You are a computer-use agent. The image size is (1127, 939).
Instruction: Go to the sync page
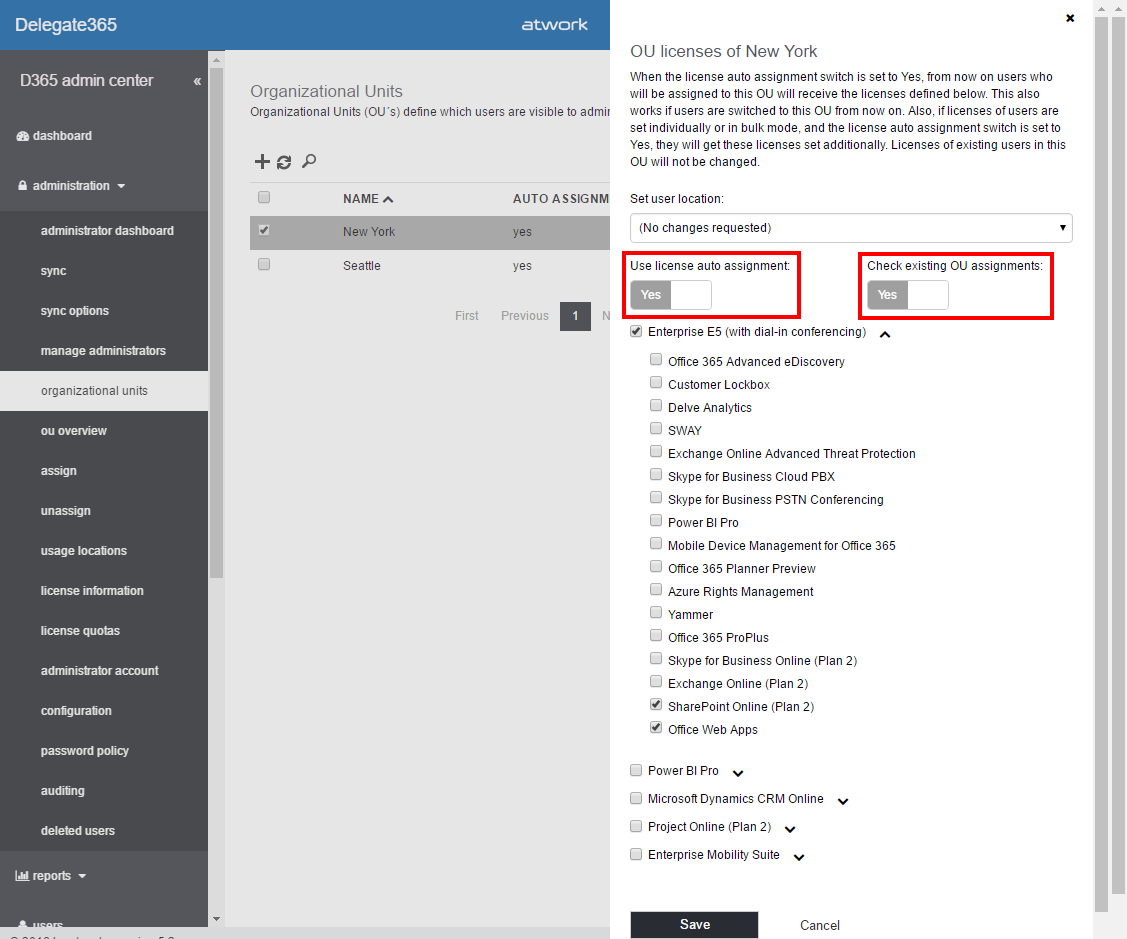coord(53,271)
